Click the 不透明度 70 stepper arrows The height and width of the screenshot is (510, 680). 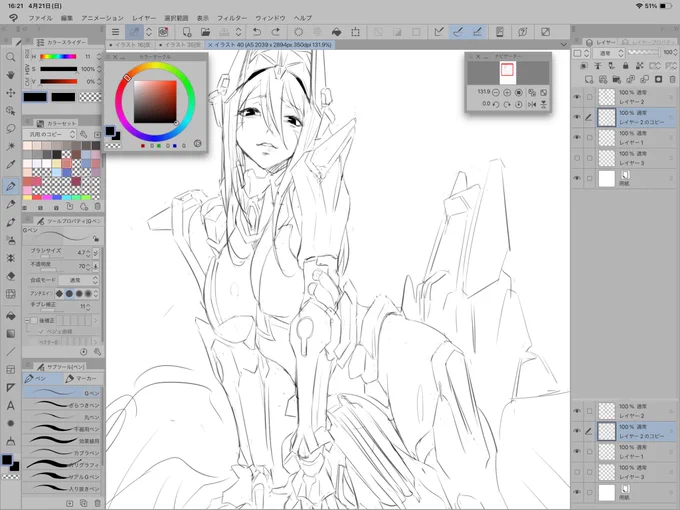tap(88, 266)
